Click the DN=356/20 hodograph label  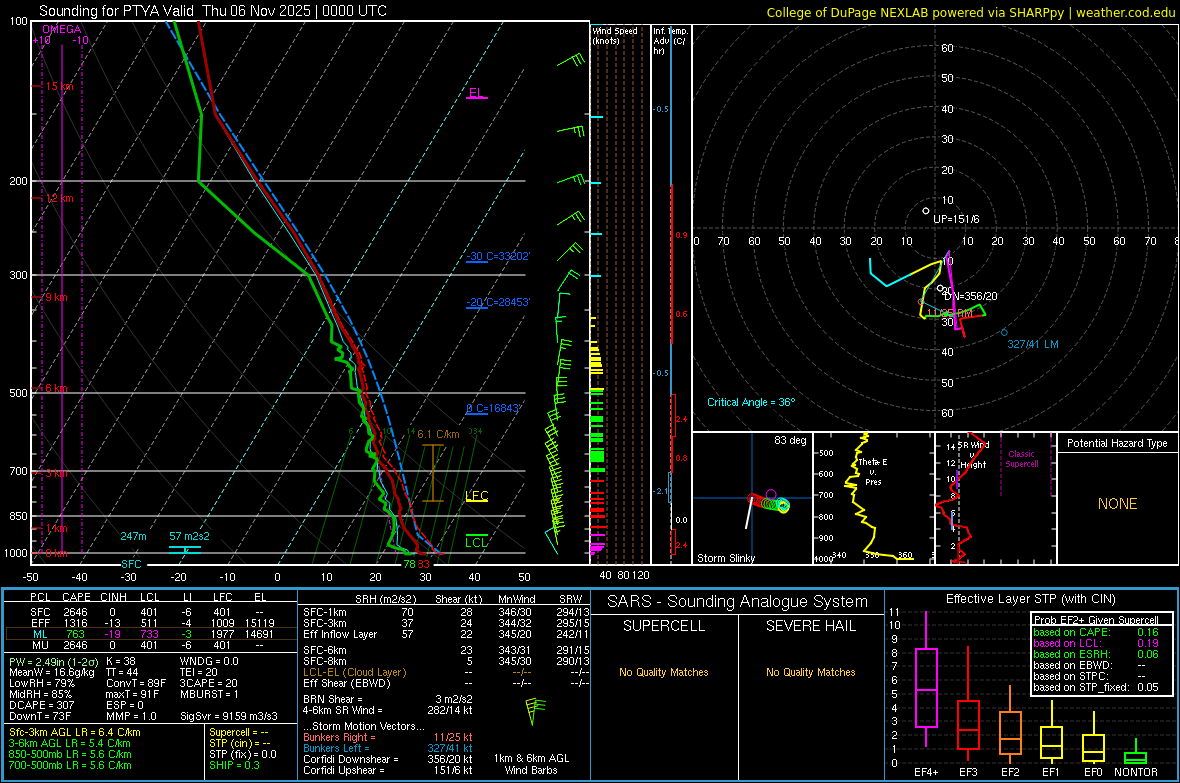pos(971,297)
